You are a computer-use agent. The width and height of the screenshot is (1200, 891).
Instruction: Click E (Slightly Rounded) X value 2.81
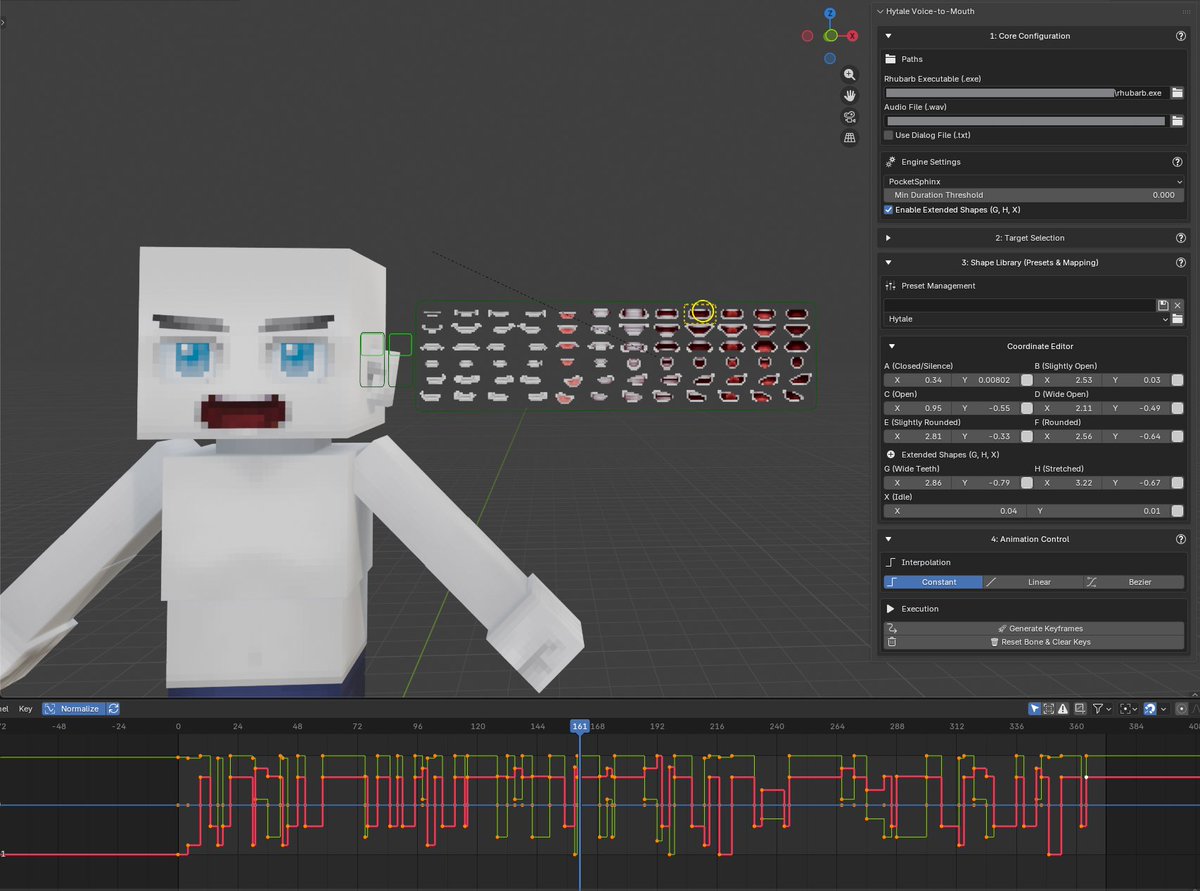point(918,436)
